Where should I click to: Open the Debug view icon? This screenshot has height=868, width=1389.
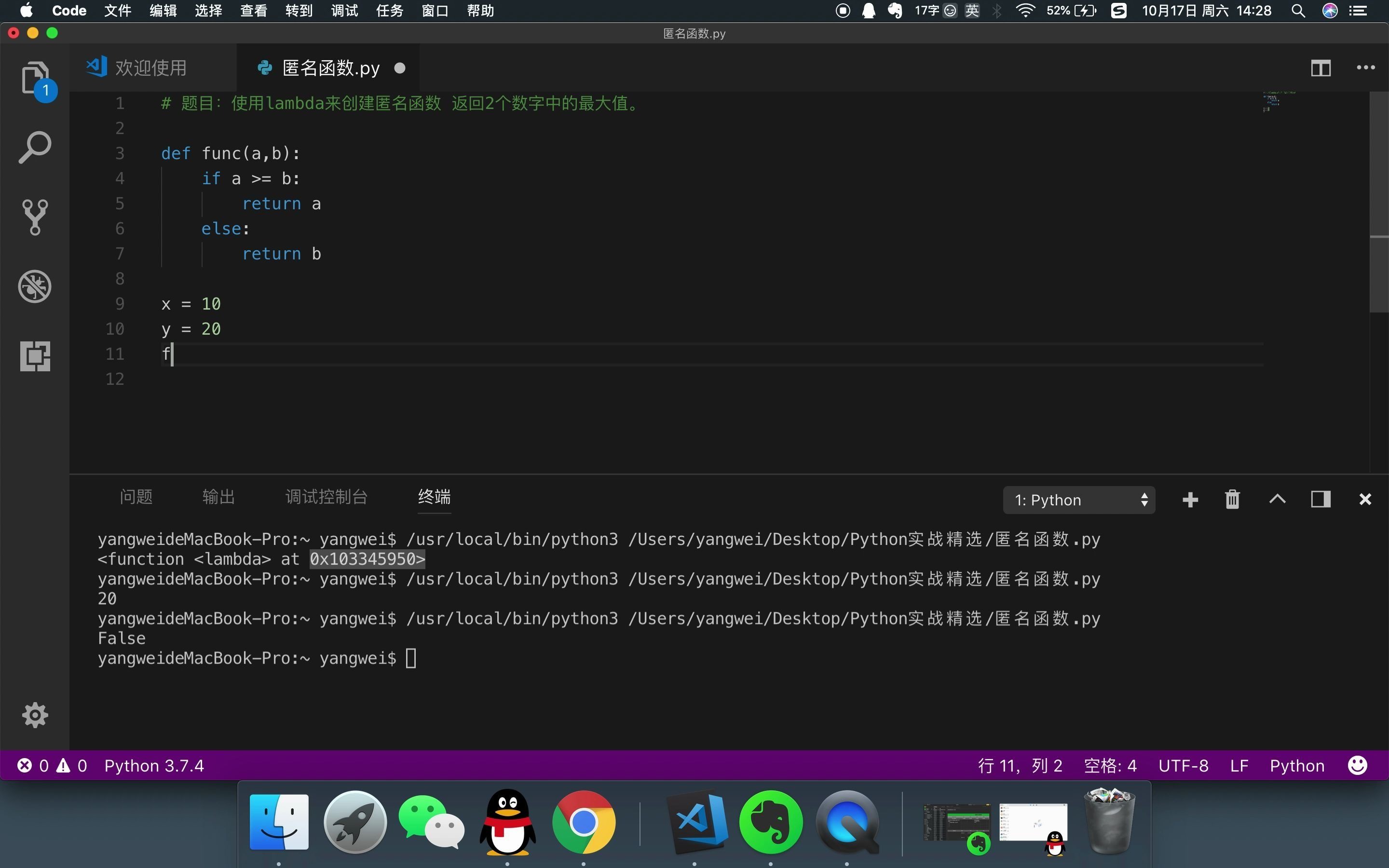[34, 286]
